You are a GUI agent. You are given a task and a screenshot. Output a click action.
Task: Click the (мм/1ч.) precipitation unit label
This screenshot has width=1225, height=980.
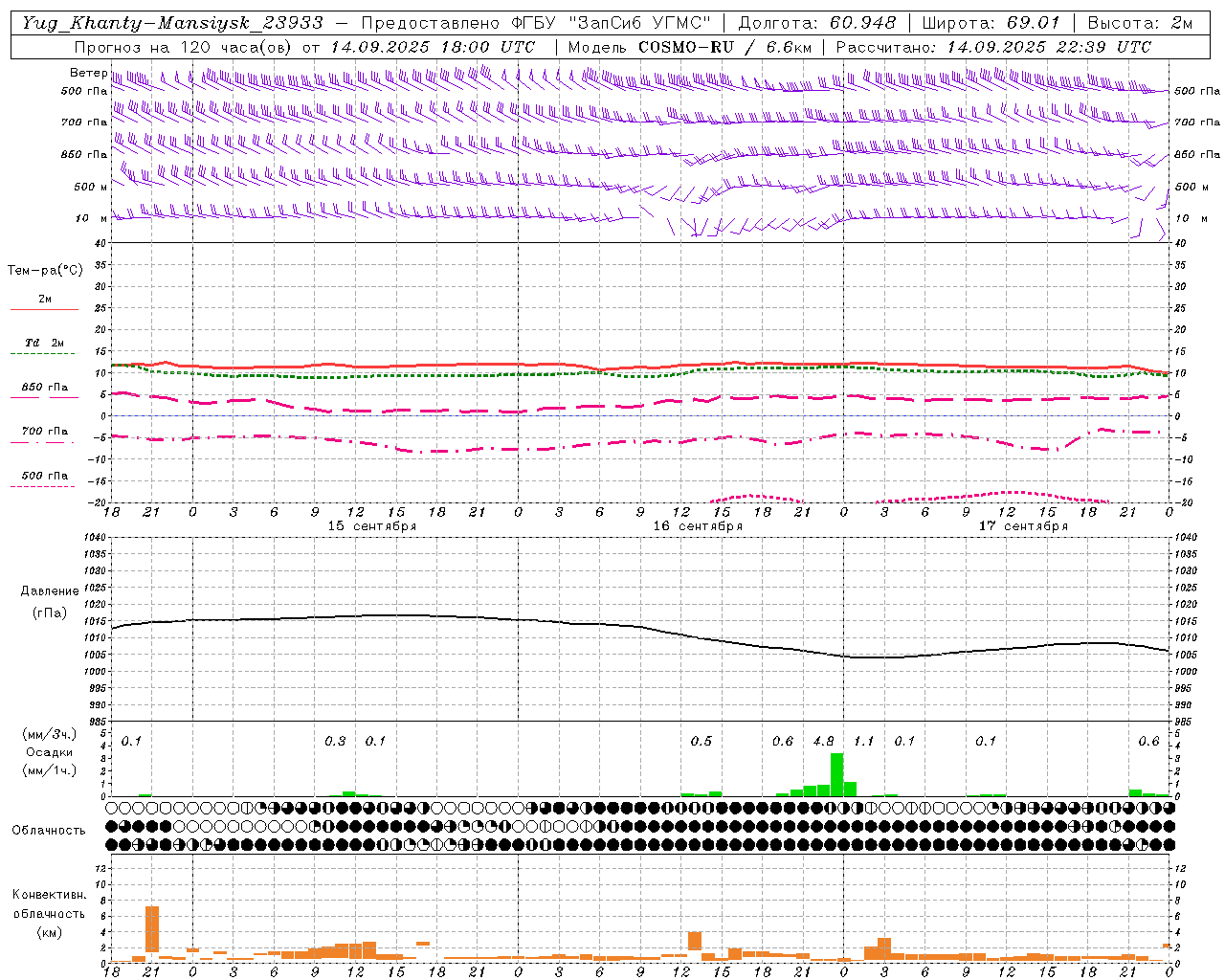(x=49, y=770)
